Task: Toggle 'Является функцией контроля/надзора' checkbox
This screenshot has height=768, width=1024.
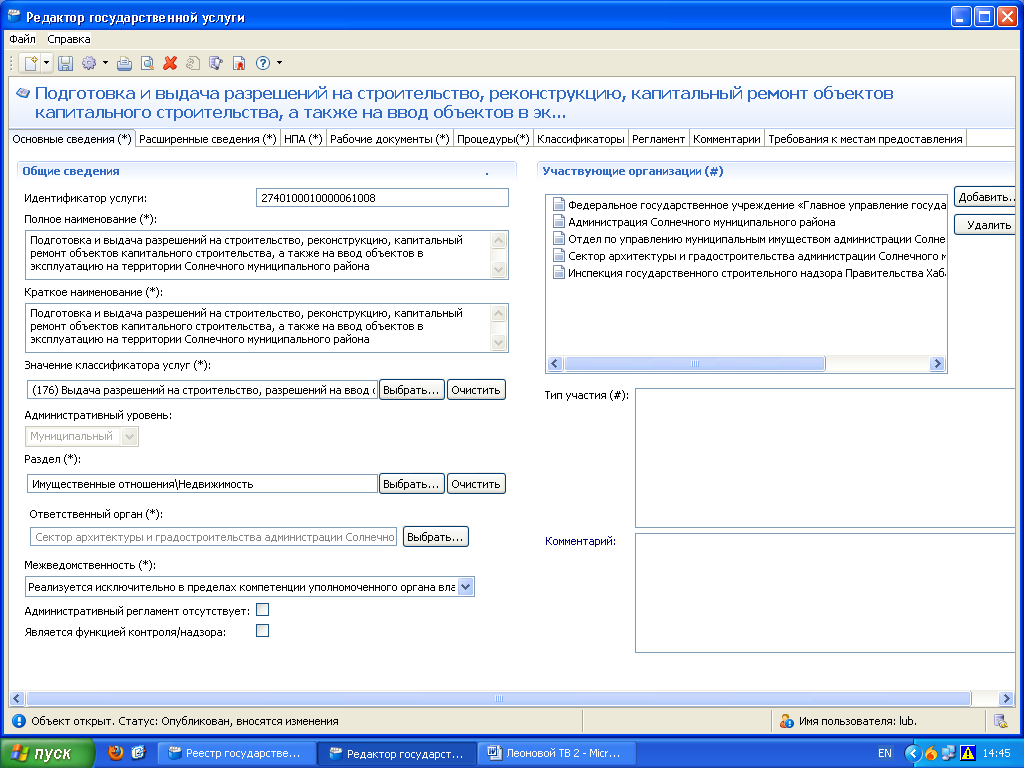Action: [263, 631]
